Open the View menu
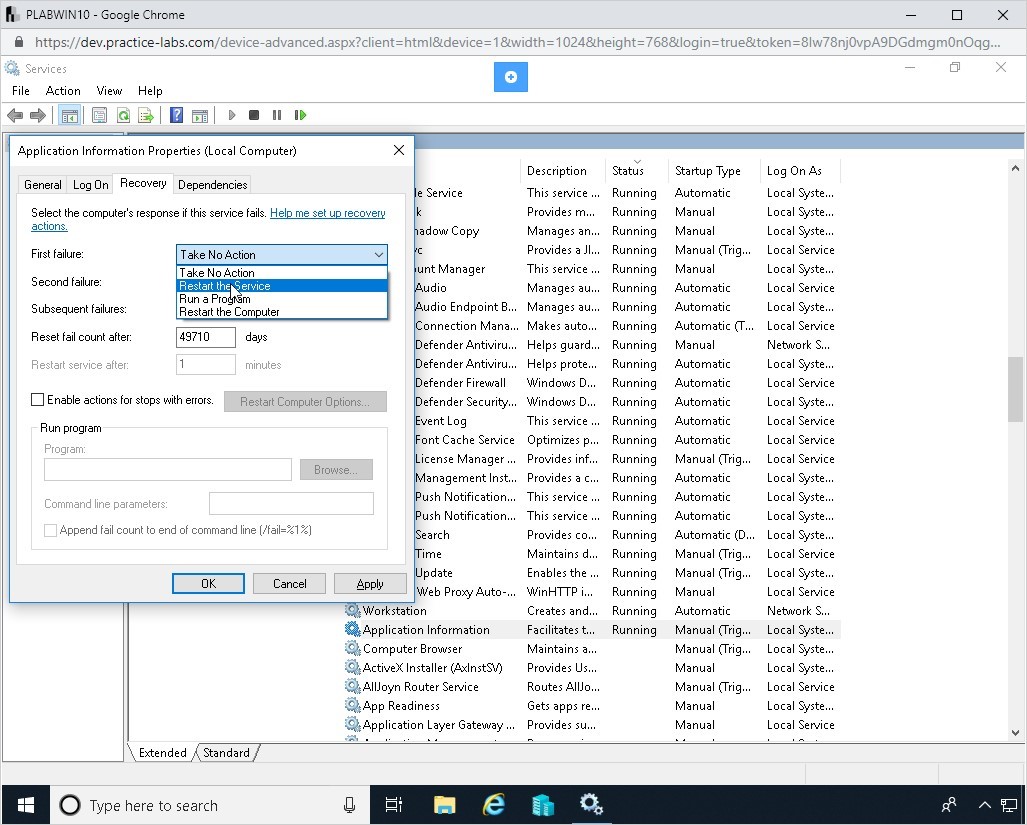 click(109, 91)
